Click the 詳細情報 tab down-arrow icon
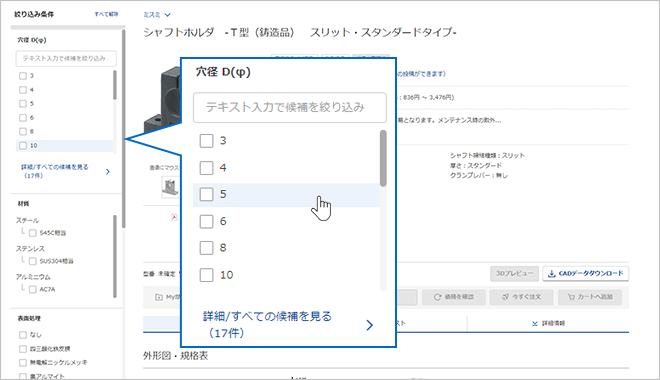Image resolution: width=660 pixels, height=380 pixels. (535, 324)
